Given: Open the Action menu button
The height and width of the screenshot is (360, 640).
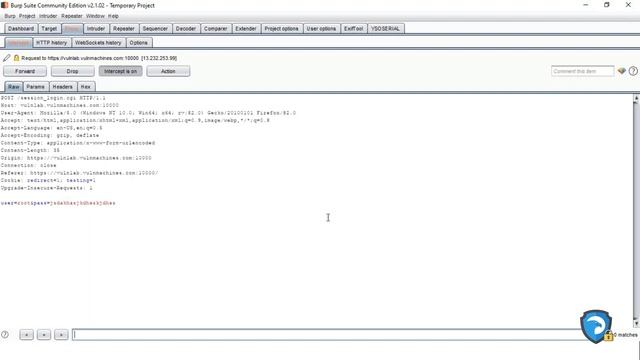Looking at the screenshot, I should click(x=168, y=71).
